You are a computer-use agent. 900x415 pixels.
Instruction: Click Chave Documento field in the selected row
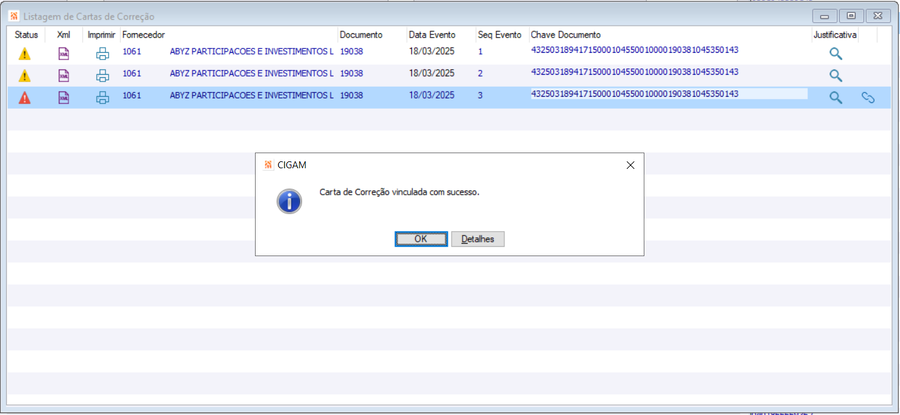pos(669,94)
